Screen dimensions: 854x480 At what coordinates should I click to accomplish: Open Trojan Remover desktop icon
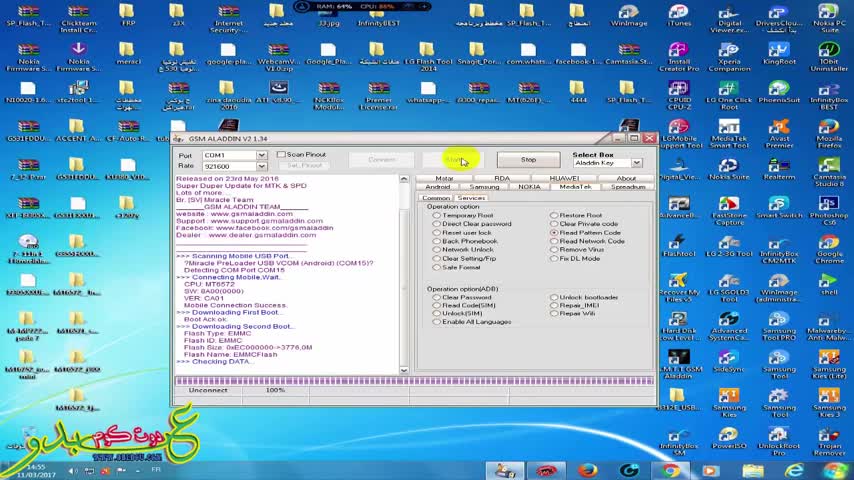pos(829,441)
